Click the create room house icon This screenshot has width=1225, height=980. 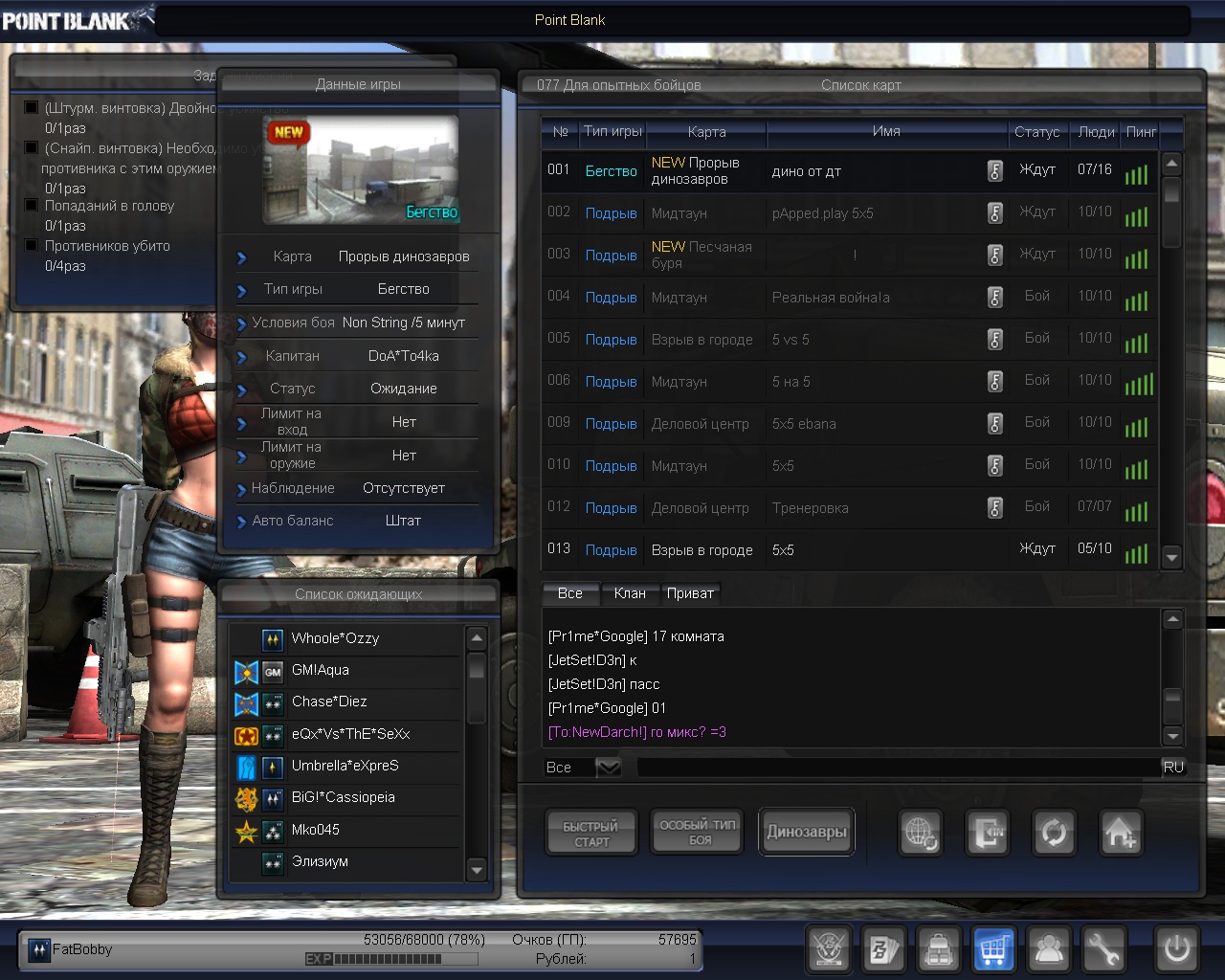point(1120,833)
